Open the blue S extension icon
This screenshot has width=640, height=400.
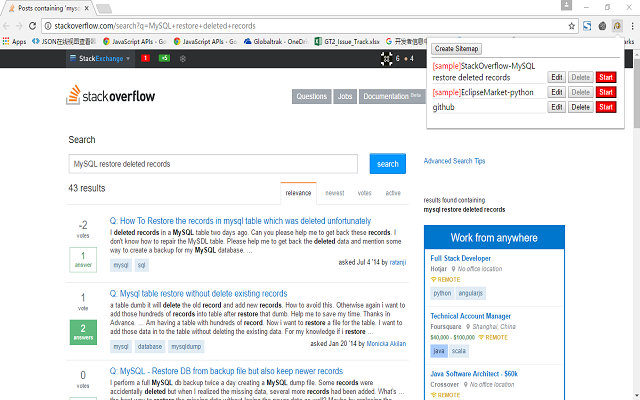tap(587, 26)
